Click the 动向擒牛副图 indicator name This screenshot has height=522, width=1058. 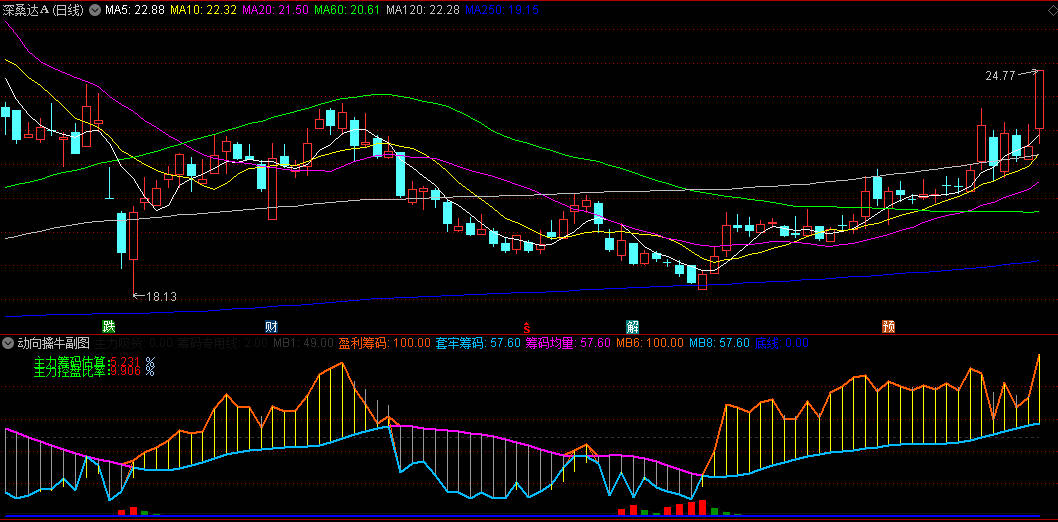click(x=53, y=343)
